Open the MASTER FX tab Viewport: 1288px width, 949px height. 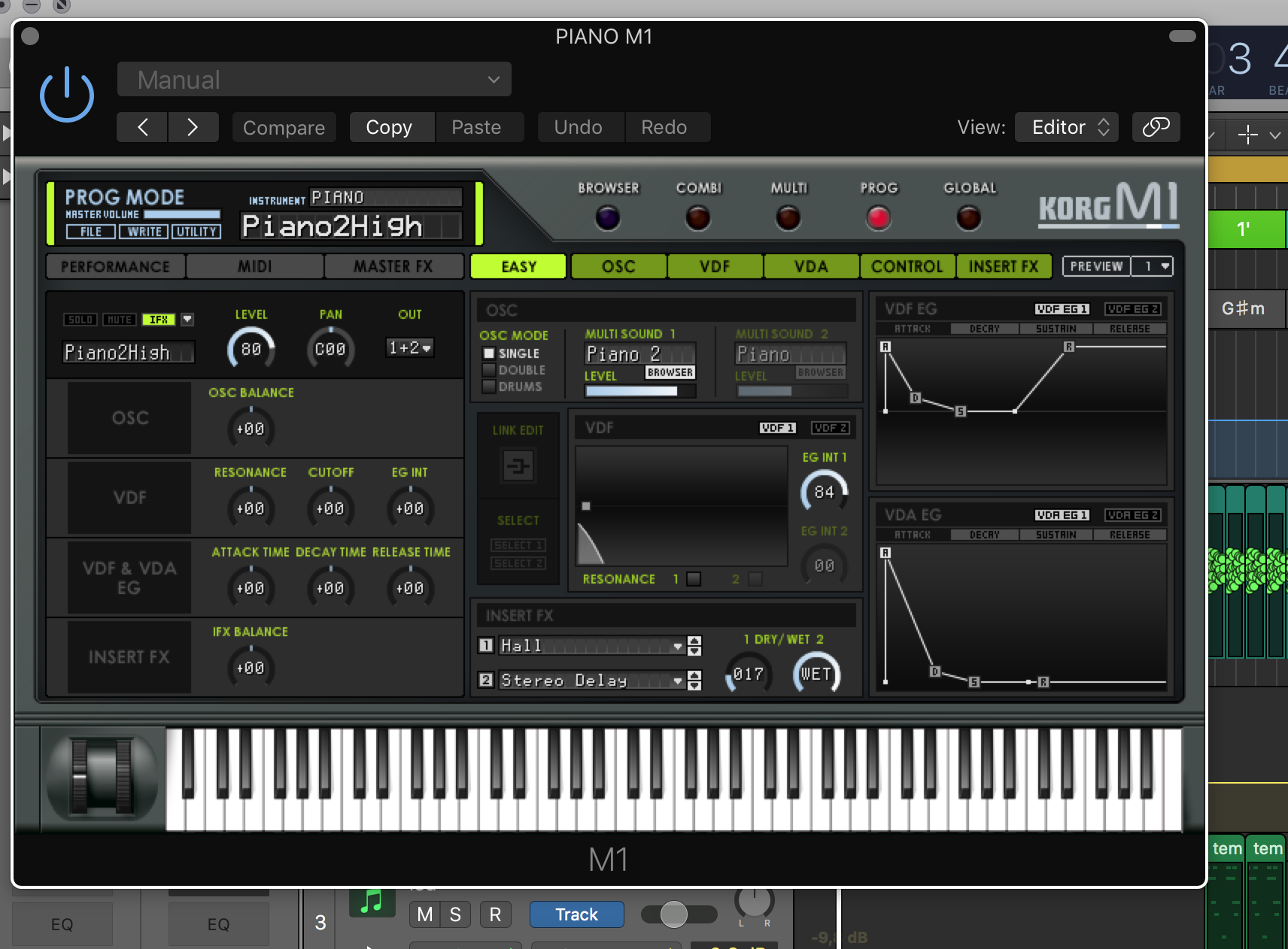tap(393, 266)
